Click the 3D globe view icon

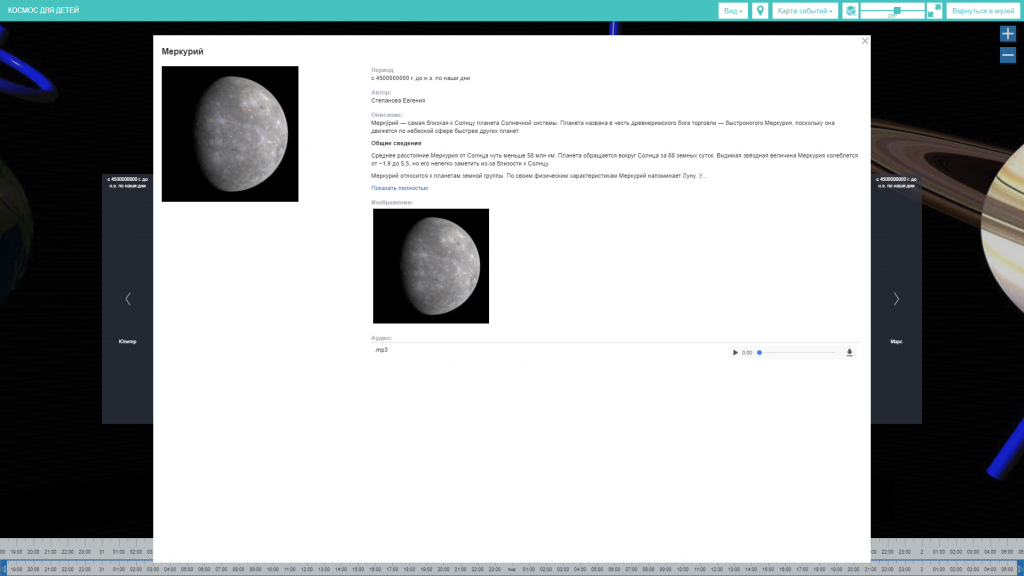click(x=850, y=11)
